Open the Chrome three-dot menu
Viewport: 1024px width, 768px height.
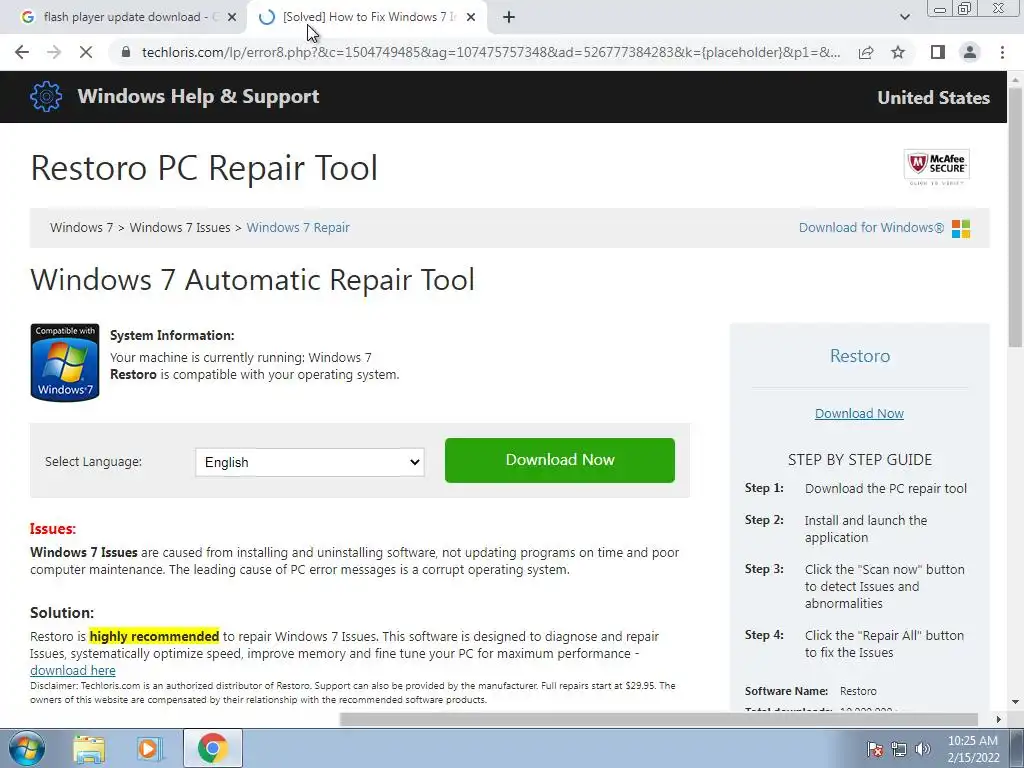click(x=1002, y=52)
